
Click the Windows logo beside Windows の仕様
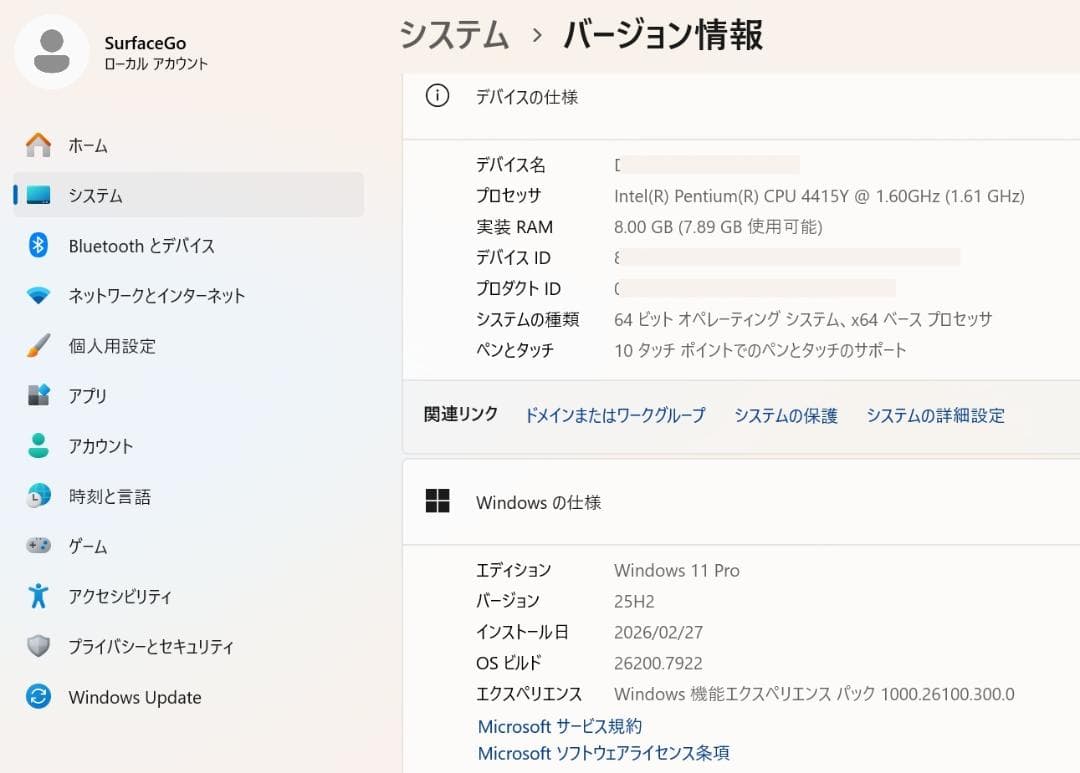point(437,501)
